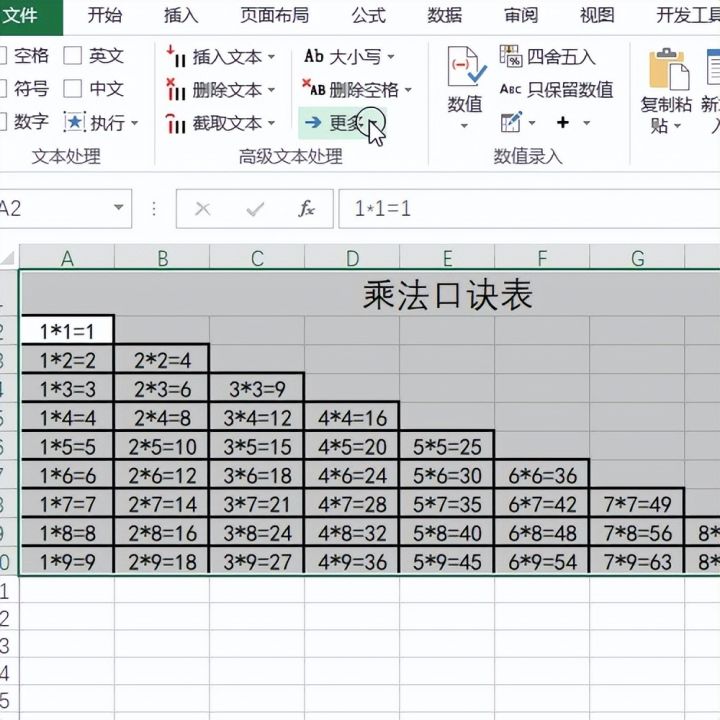Image resolution: width=720 pixels, height=720 pixels.
Task: Expand the pencil edit icon dropdown
Action: coord(532,123)
